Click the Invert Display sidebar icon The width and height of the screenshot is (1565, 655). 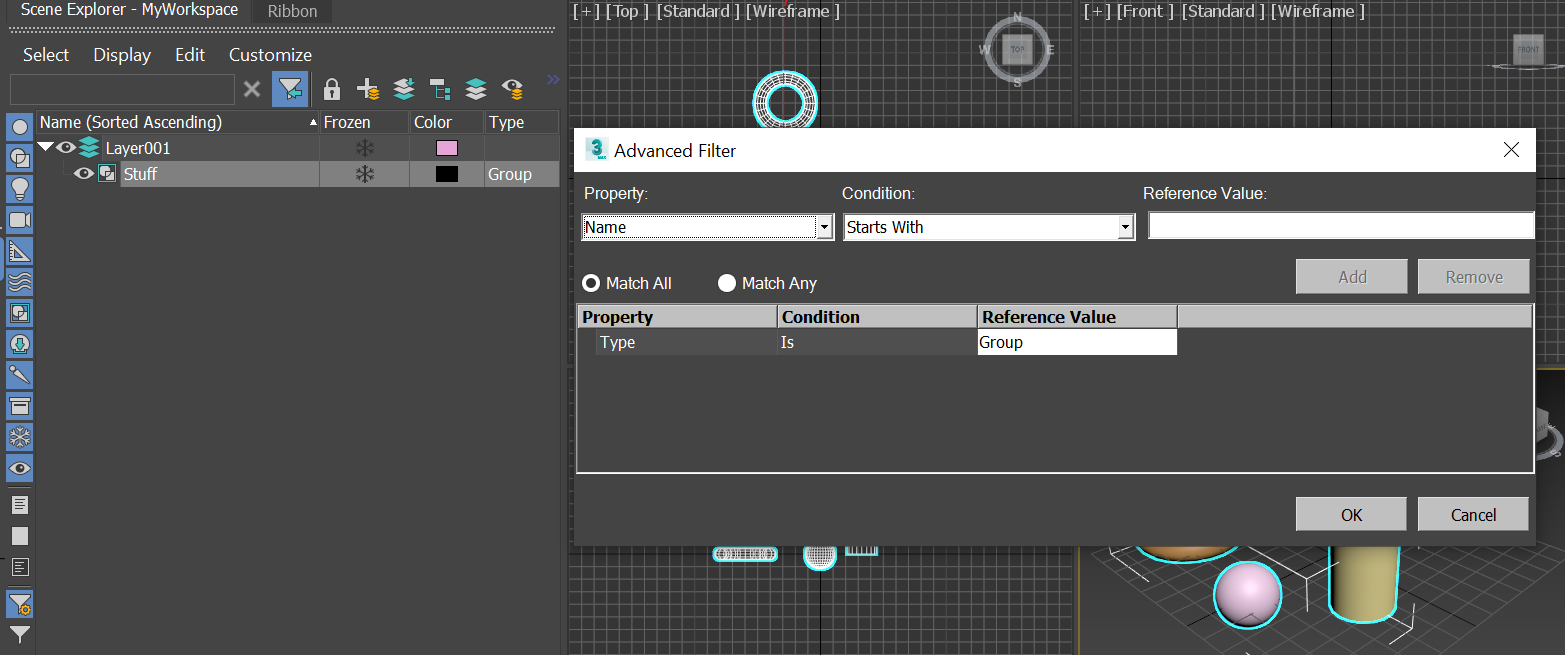tap(20, 567)
